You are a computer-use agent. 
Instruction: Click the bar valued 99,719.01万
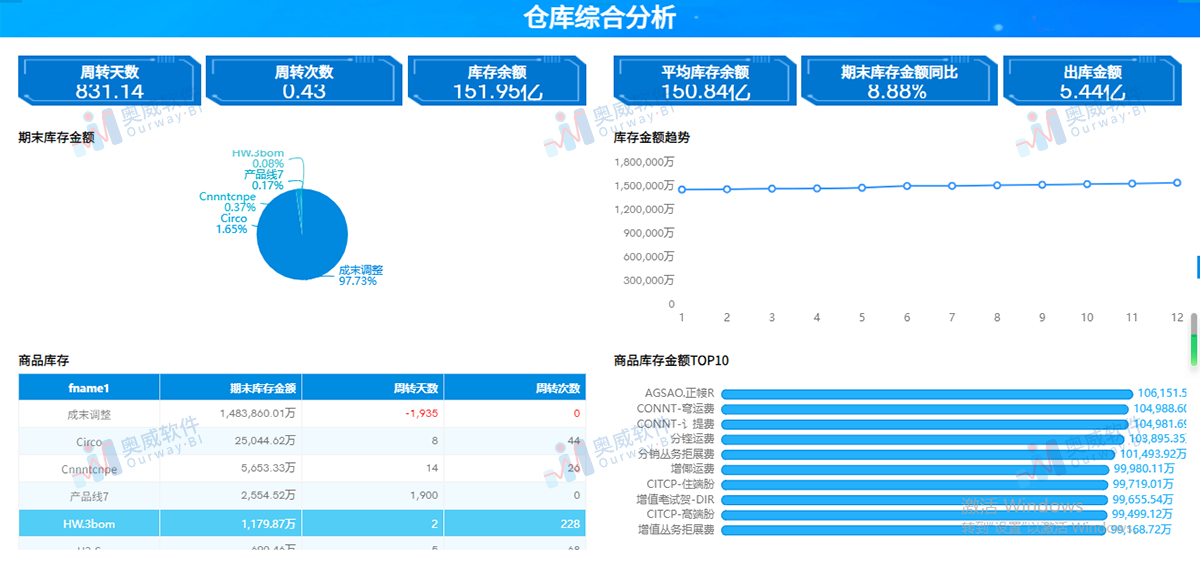[915, 484]
